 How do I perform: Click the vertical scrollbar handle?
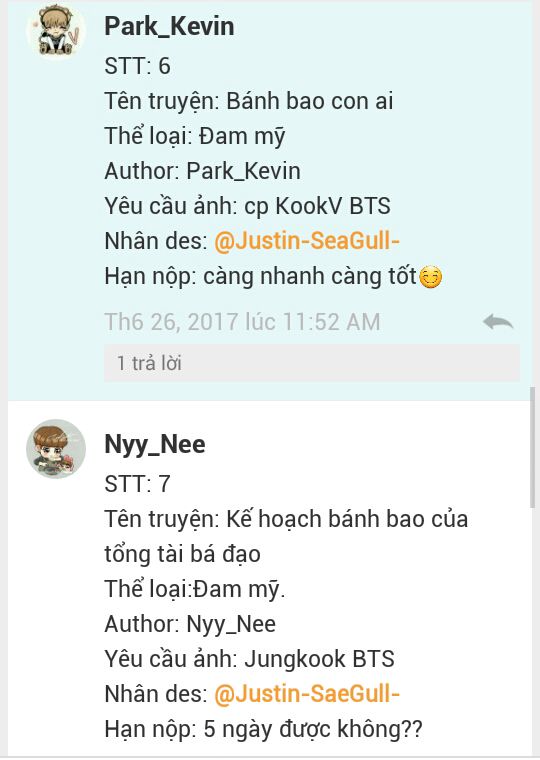533,447
